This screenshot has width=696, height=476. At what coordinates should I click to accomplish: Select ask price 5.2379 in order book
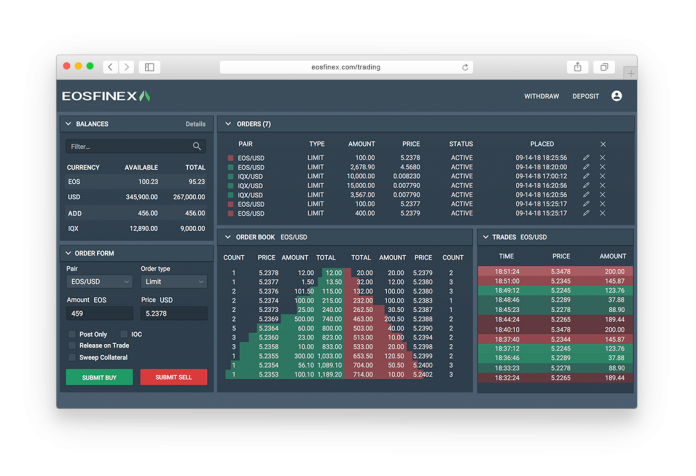(x=423, y=273)
